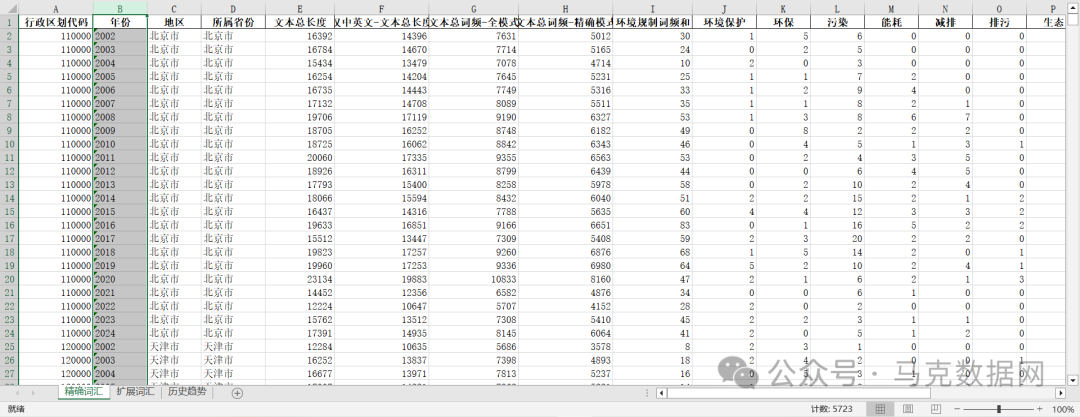The width and height of the screenshot is (1080, 417).
Task: Select column B header
Action: coord(120,8)
